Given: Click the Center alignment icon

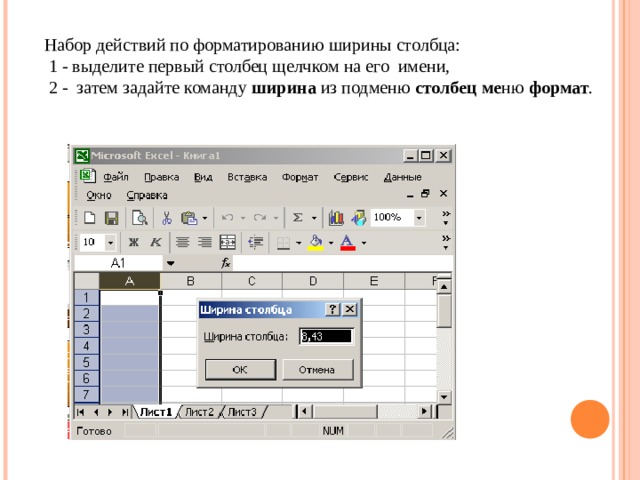Looking at the screenshot, I should [x=182, y=242].
